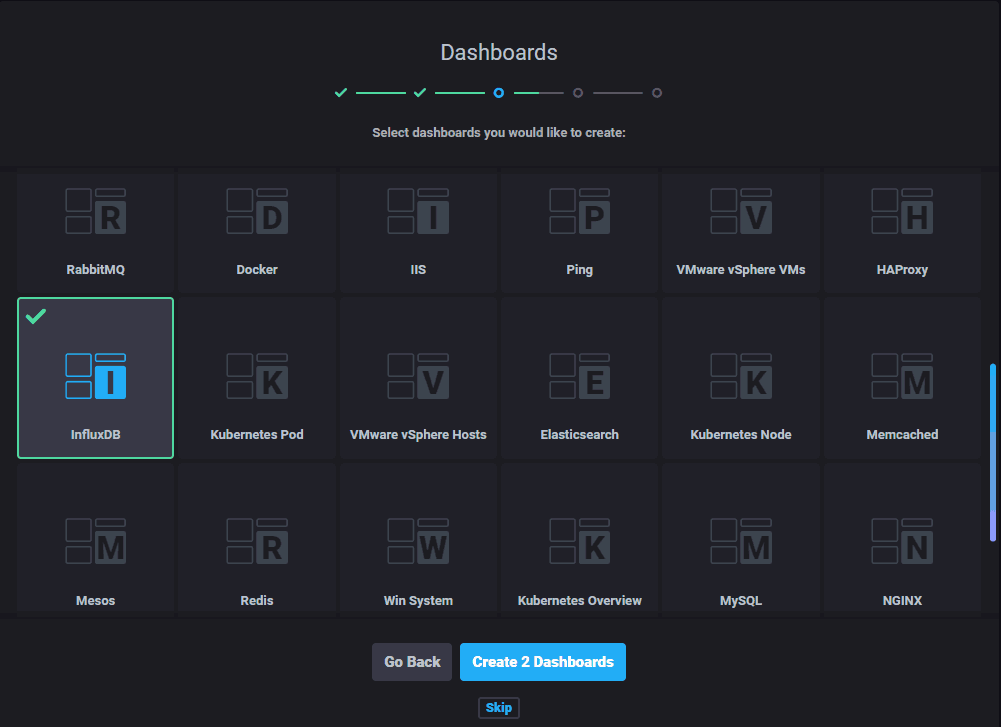Jump to the fourth wizard step dot

[x=578, y=93]
